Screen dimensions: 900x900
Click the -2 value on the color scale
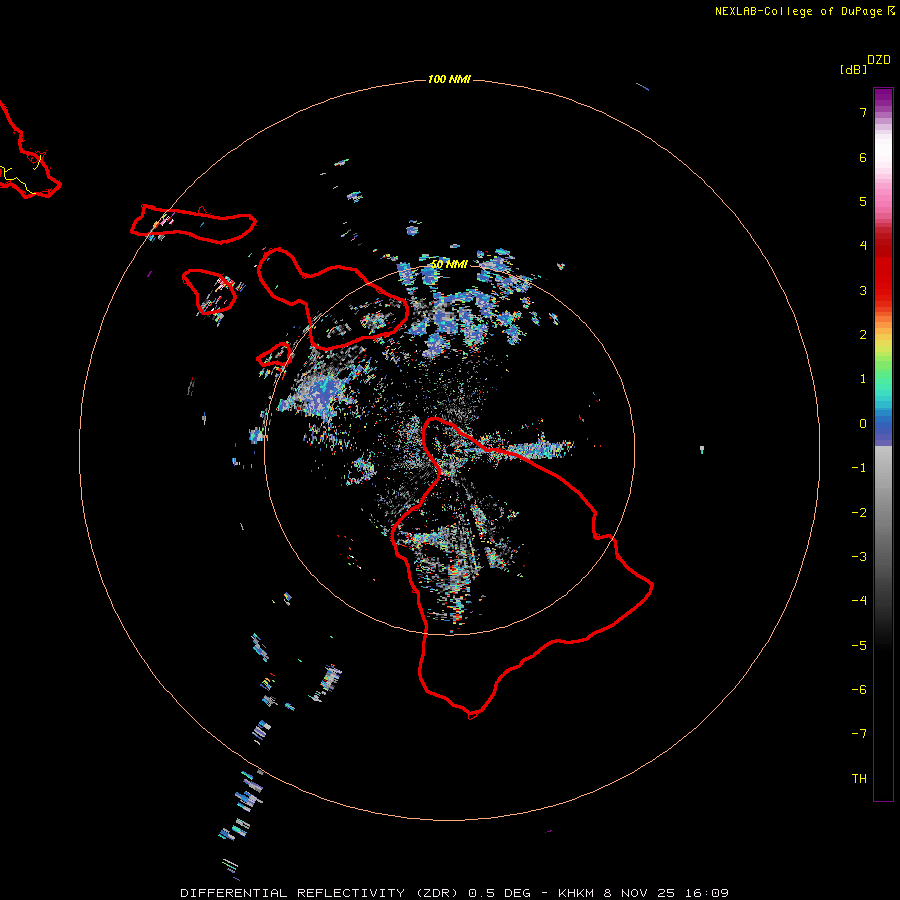[859, 513]
